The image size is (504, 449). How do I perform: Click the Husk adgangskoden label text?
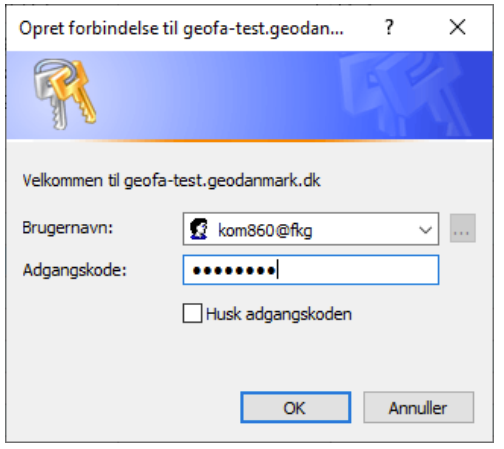[x=279, y=314]
